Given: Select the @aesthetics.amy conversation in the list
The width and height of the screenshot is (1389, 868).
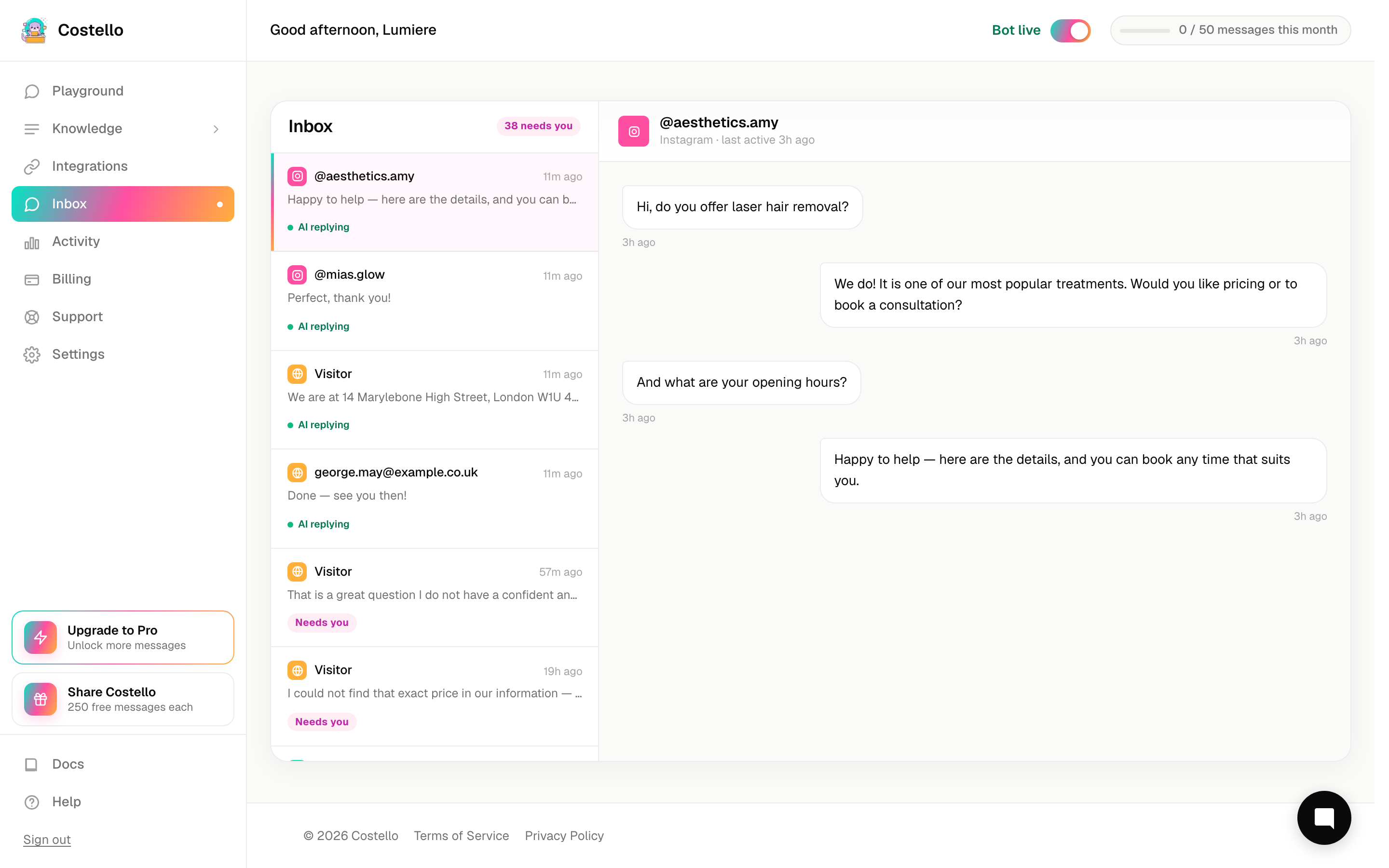Looking at the screenshot, I should point(435,202).
